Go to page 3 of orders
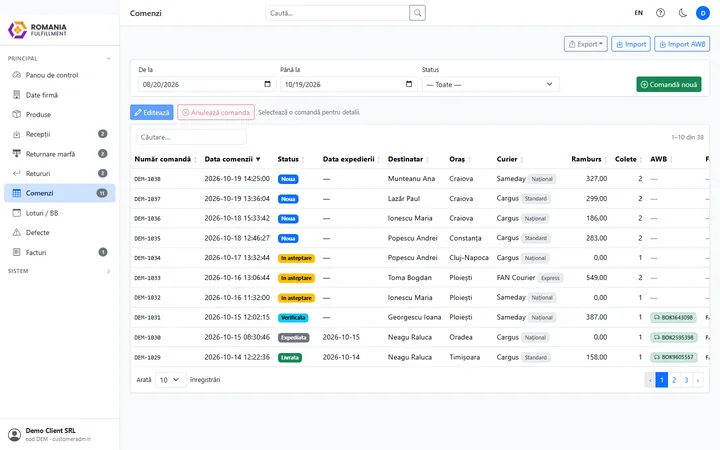The height and width of the screenshot is (450, 720). coord(686,380)
